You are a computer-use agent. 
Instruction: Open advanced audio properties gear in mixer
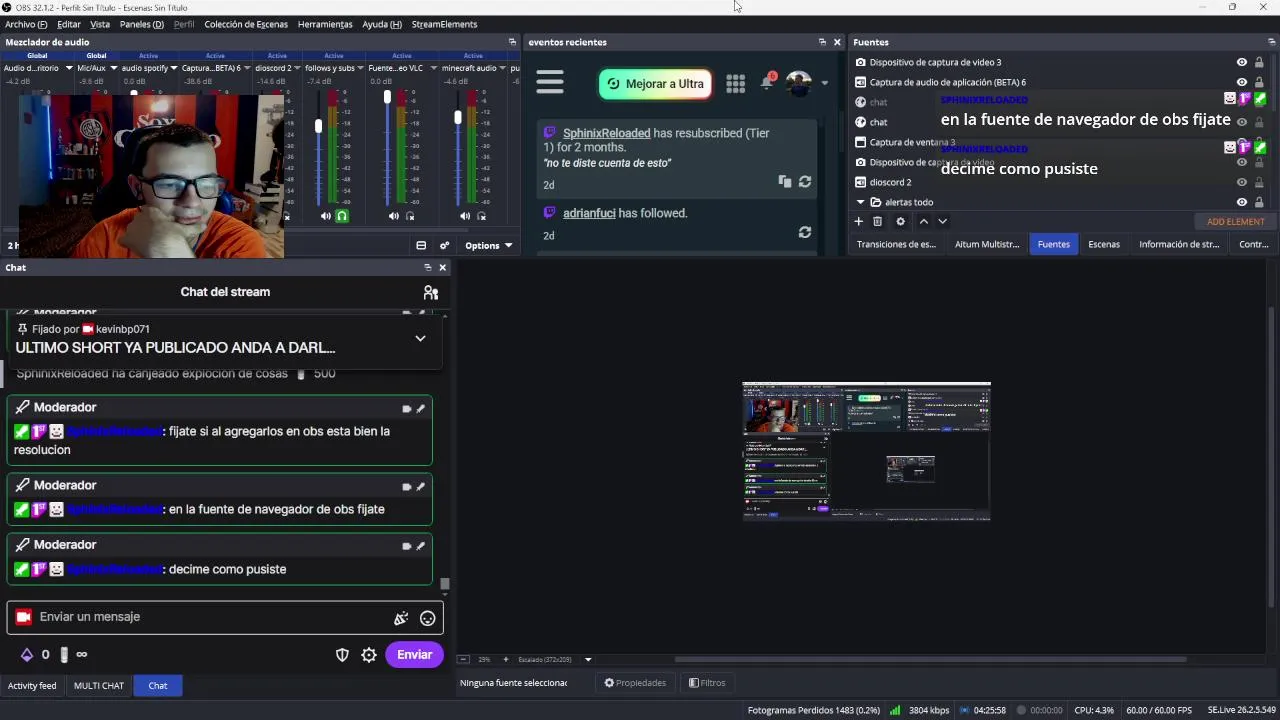click(444, 245)
